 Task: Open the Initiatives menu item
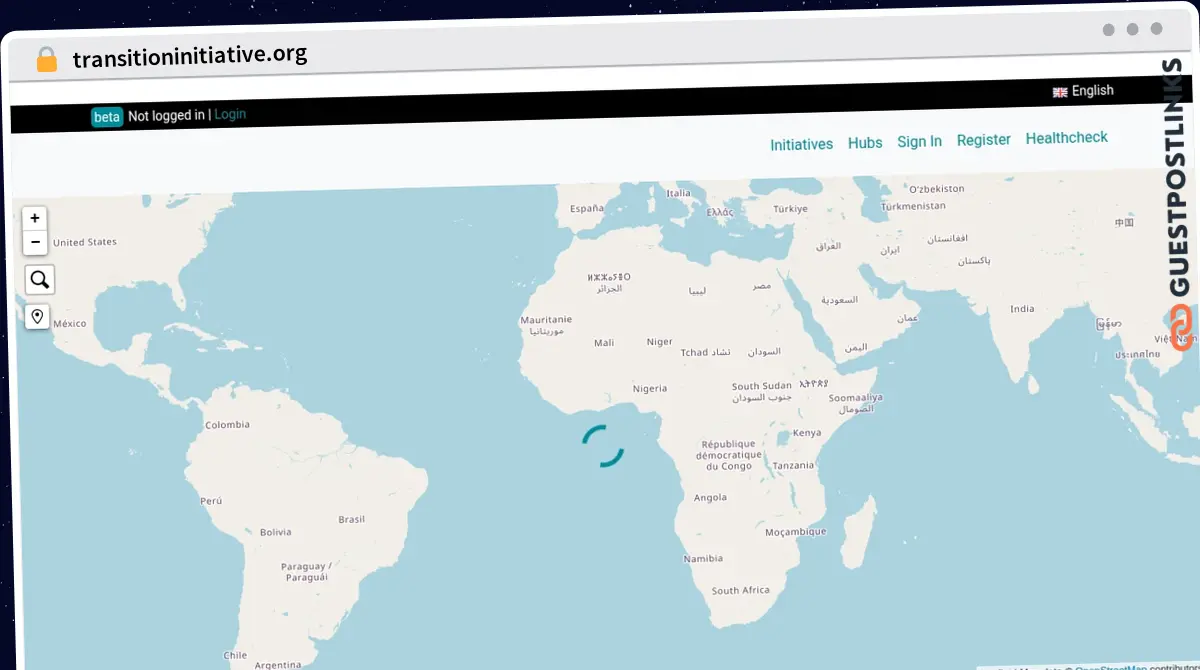click(x=801, y=144)
